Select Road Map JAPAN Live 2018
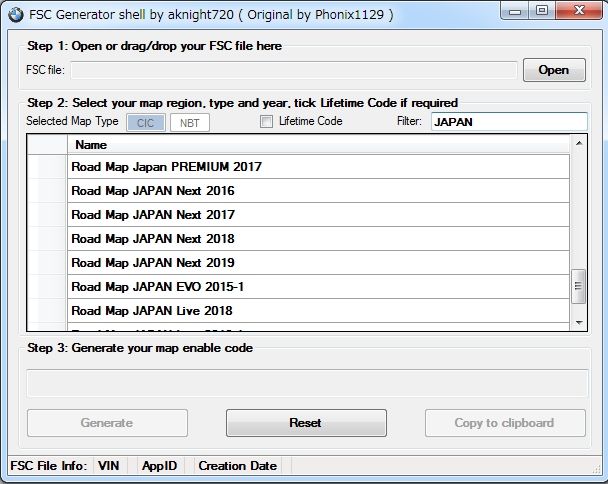 (x=318, y=311)
